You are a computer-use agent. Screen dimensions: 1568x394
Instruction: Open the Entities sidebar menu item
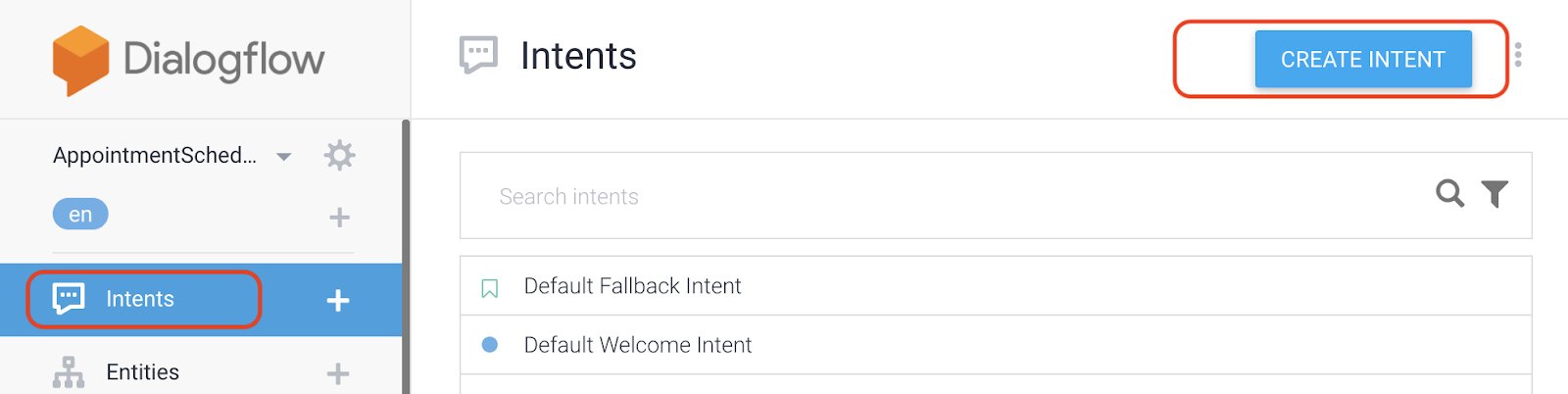[143, 372]
